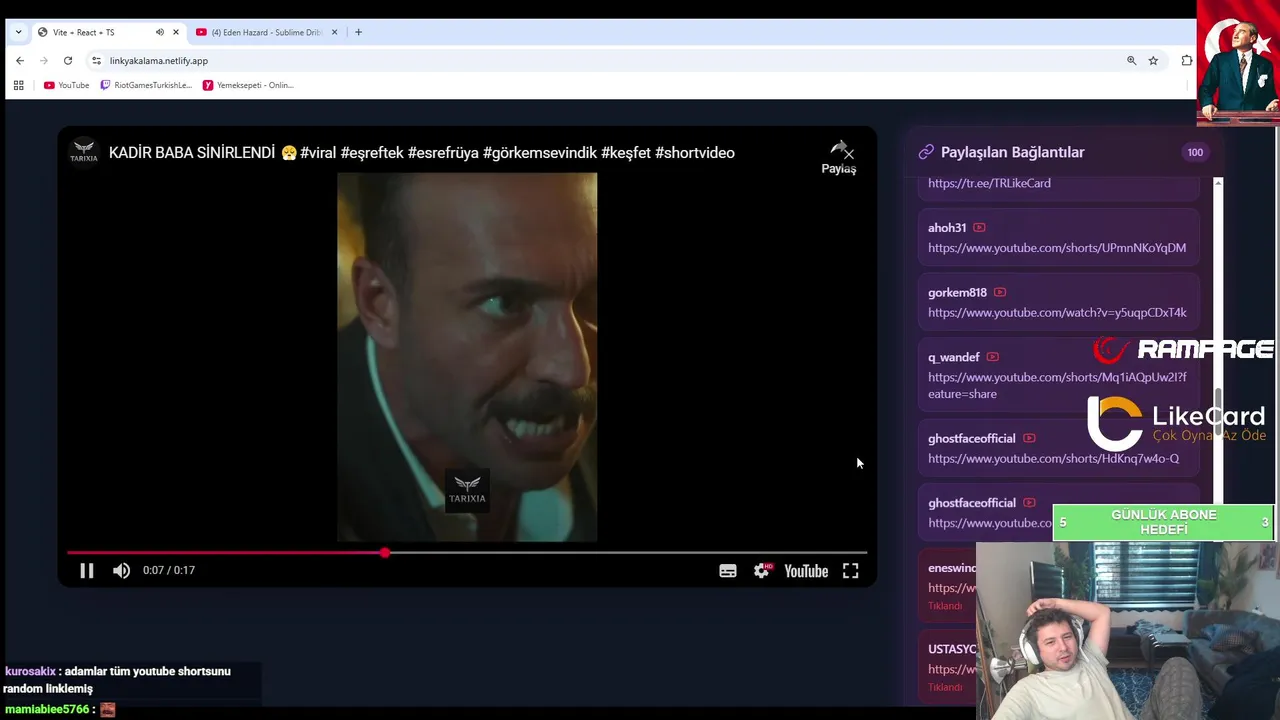
Task: Open q_wandef's shorts link Mq1iAQpUw2I
Action: 1057,385
